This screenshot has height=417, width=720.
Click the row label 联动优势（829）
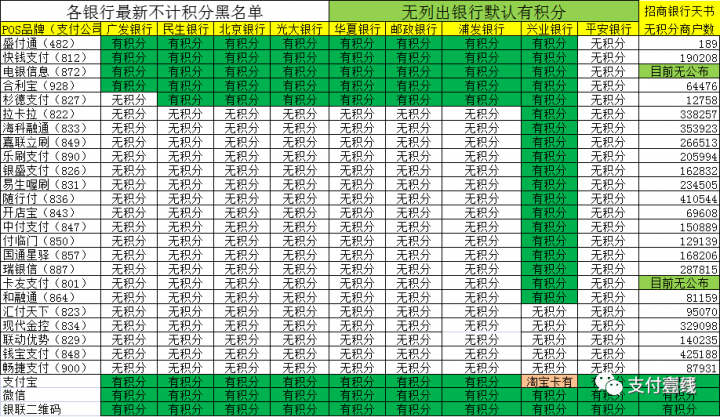[x=51, y=340]
